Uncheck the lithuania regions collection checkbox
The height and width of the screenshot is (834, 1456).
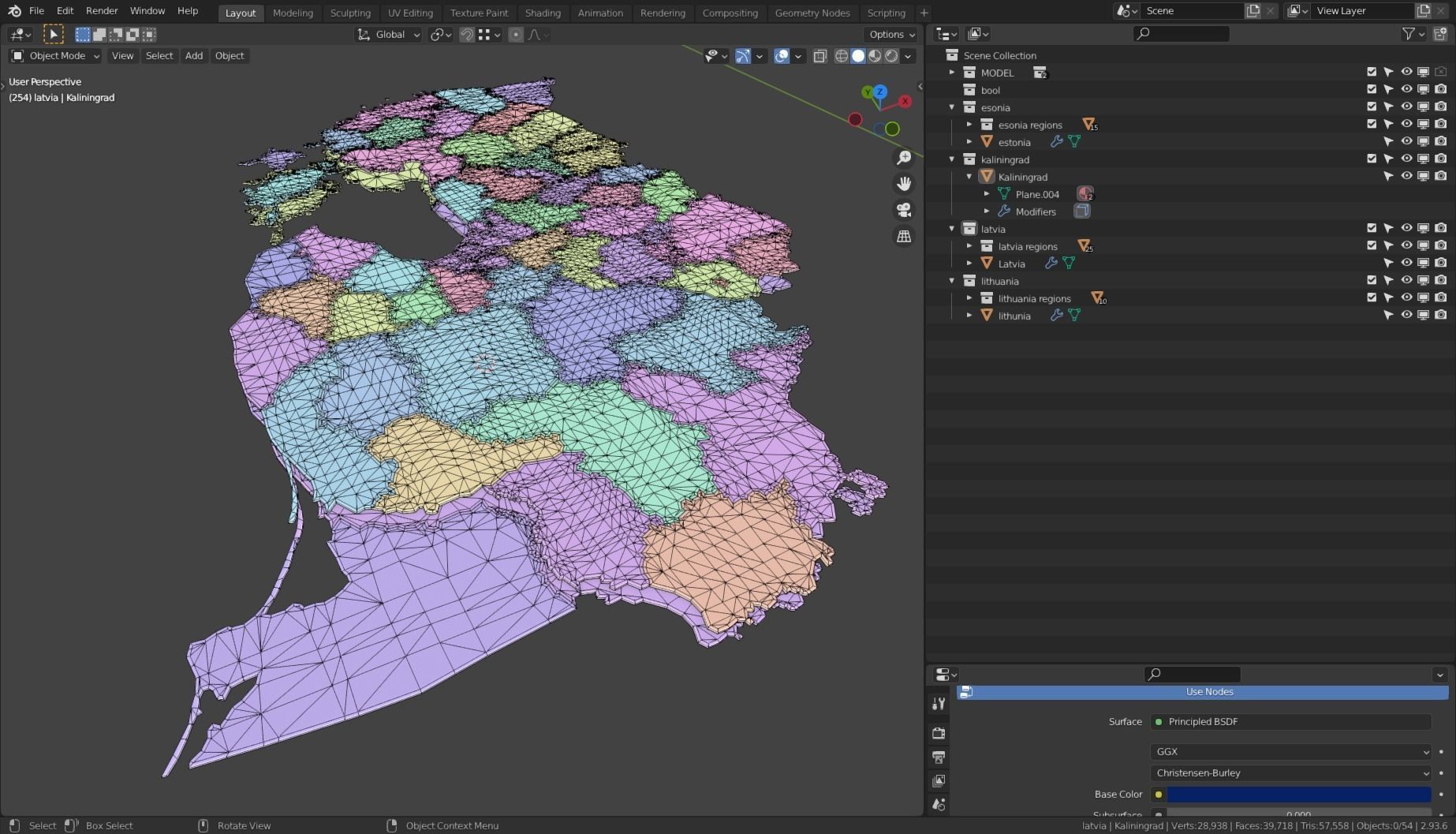click(1372, 298)
